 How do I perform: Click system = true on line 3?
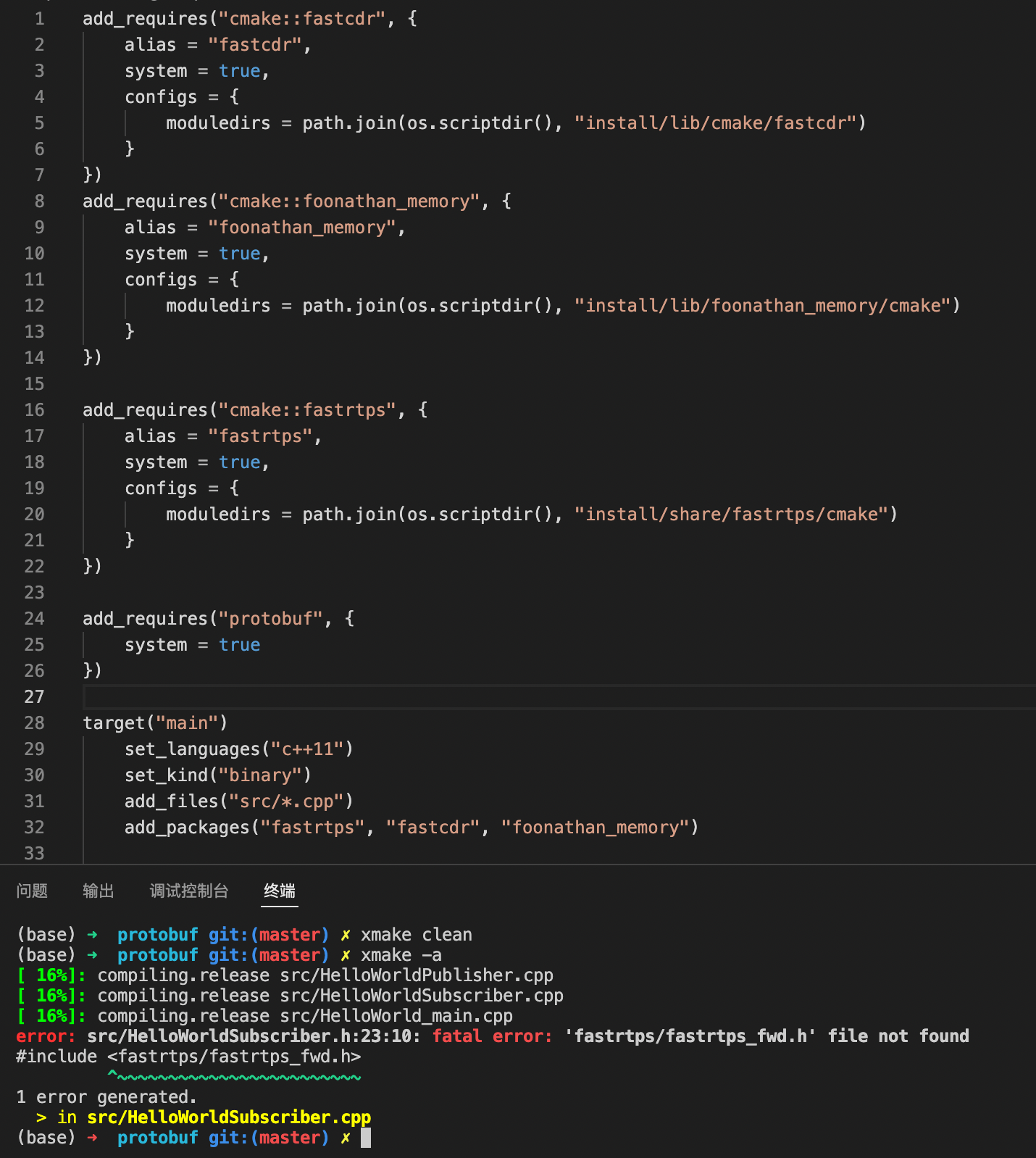[196, 71]
